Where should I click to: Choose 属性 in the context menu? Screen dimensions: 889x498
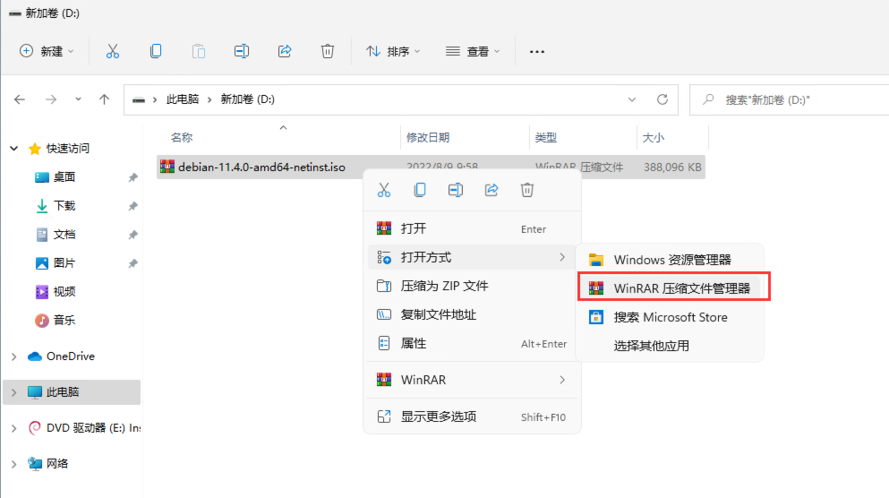click(472, 344)
